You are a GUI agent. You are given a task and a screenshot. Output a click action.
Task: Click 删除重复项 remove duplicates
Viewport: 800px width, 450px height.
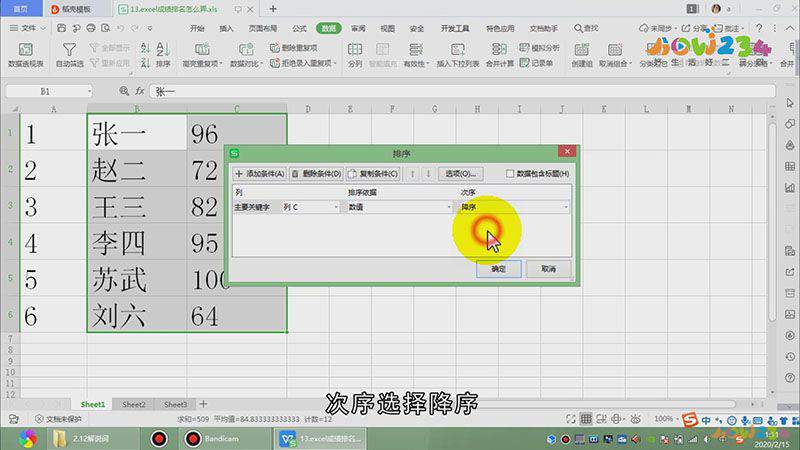[x=294, y=48]
